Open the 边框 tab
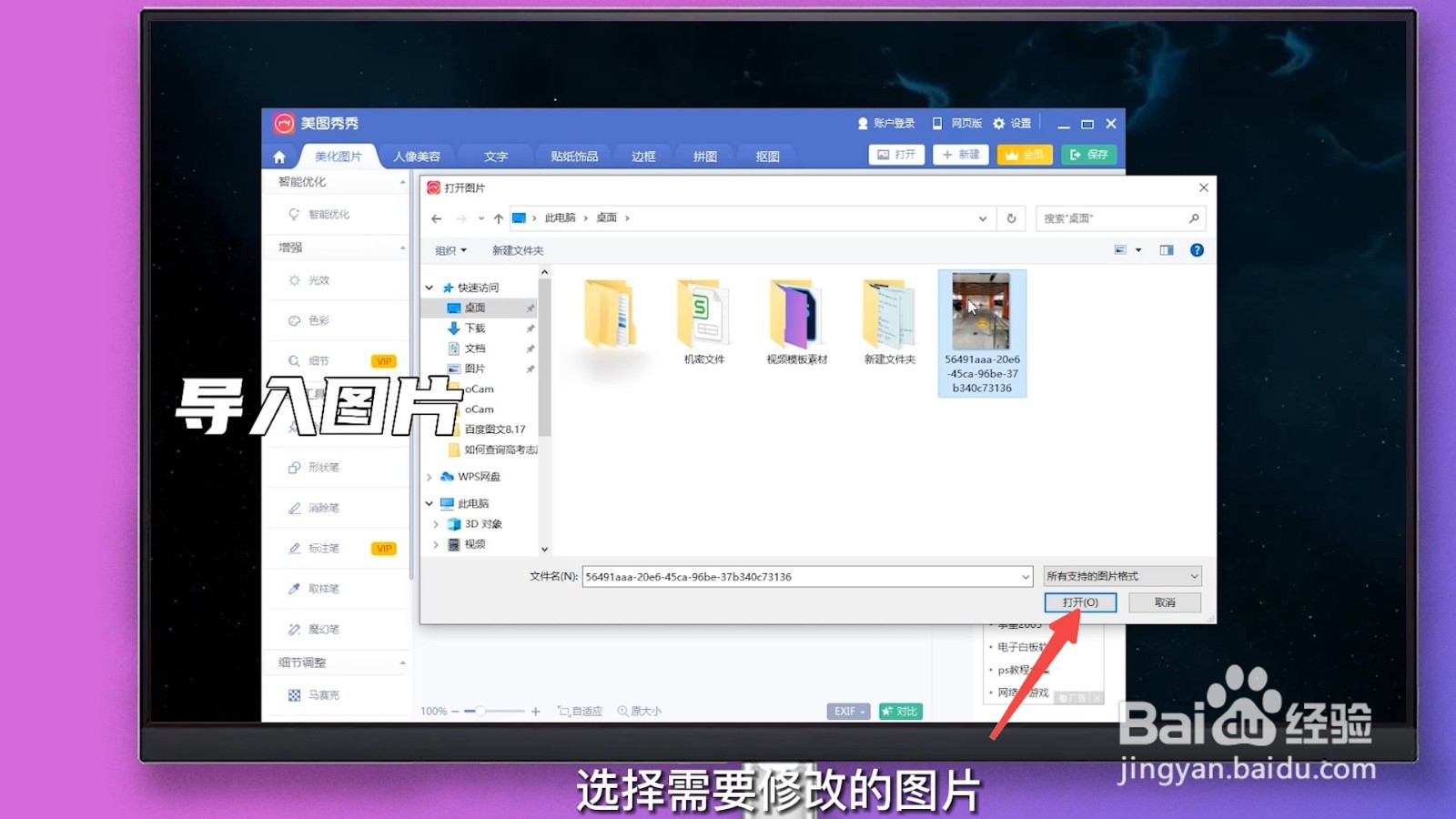The height and width of the screenshot is (819, 1456). [643, 157]
